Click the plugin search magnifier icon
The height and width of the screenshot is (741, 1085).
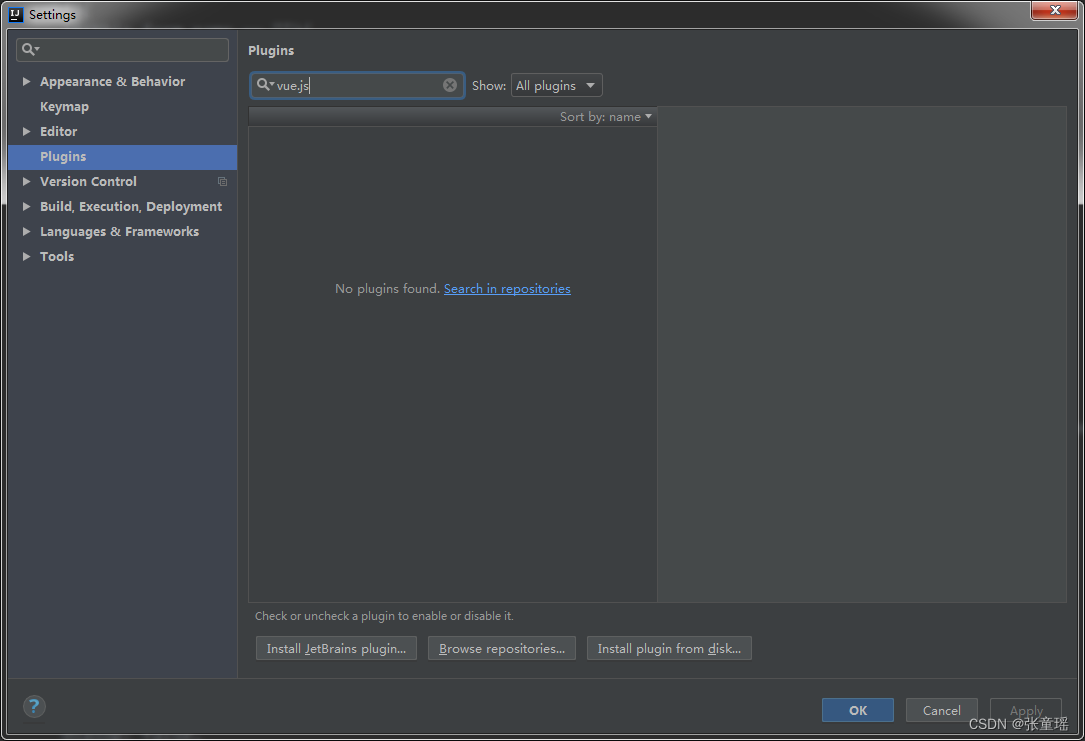pos(264,85)
